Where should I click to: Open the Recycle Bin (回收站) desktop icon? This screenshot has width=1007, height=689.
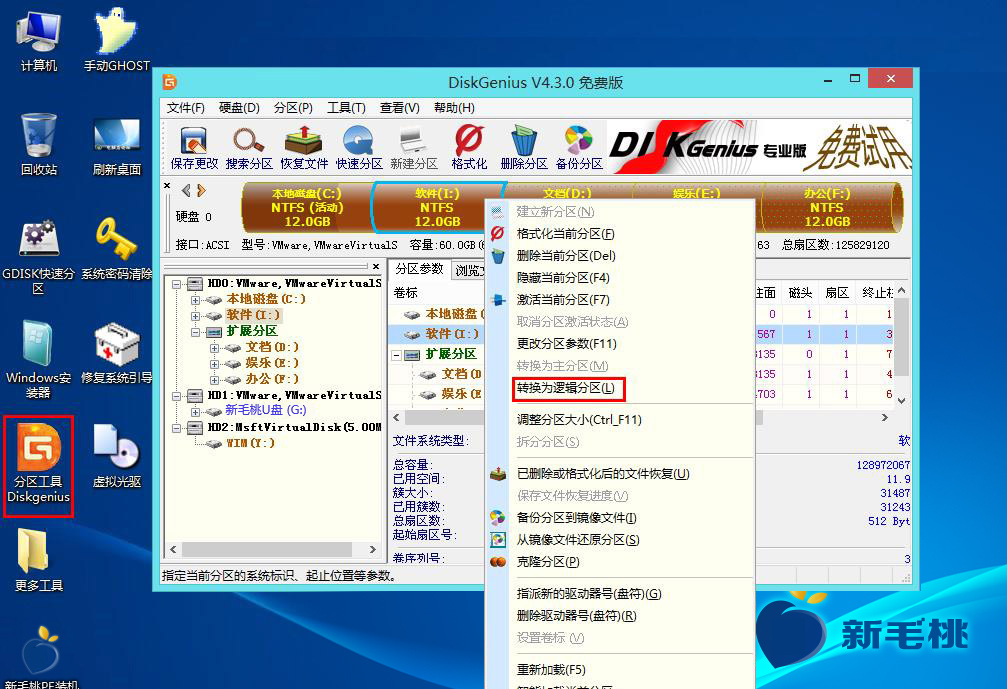pyautogui.click(x=39, y=144)
